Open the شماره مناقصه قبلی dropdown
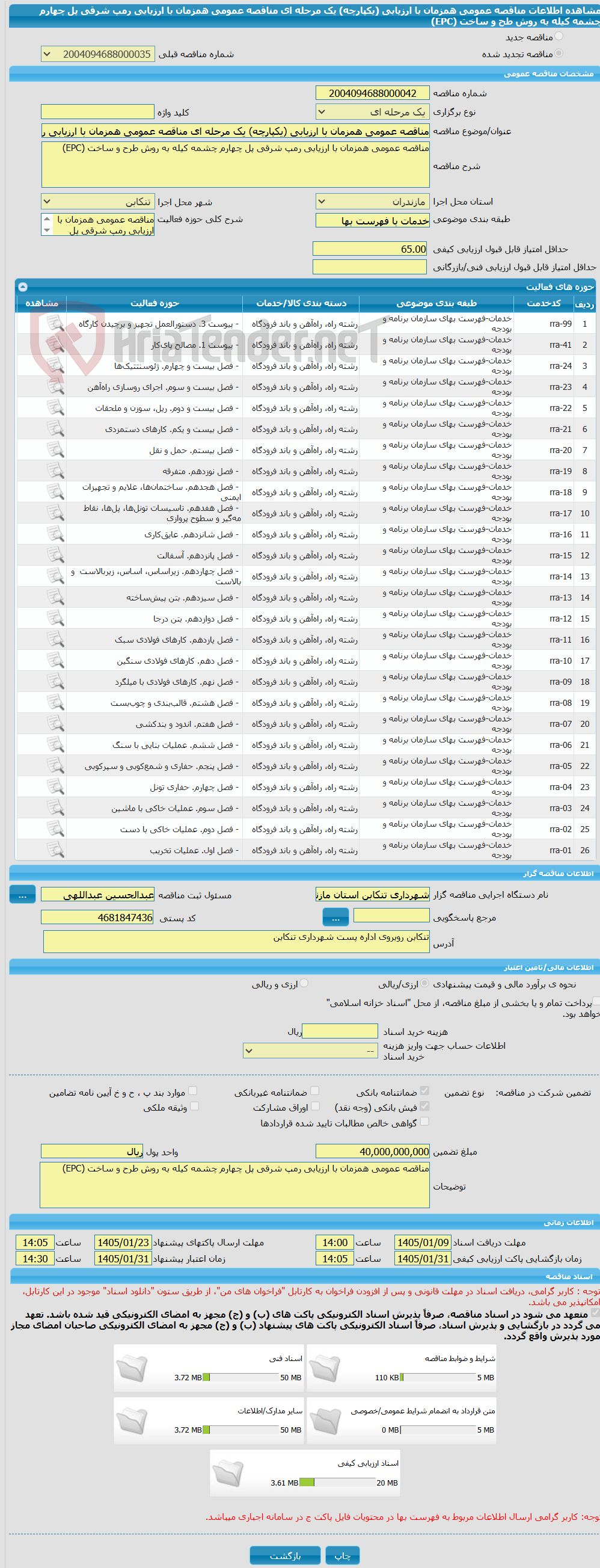 click(98, 54)
